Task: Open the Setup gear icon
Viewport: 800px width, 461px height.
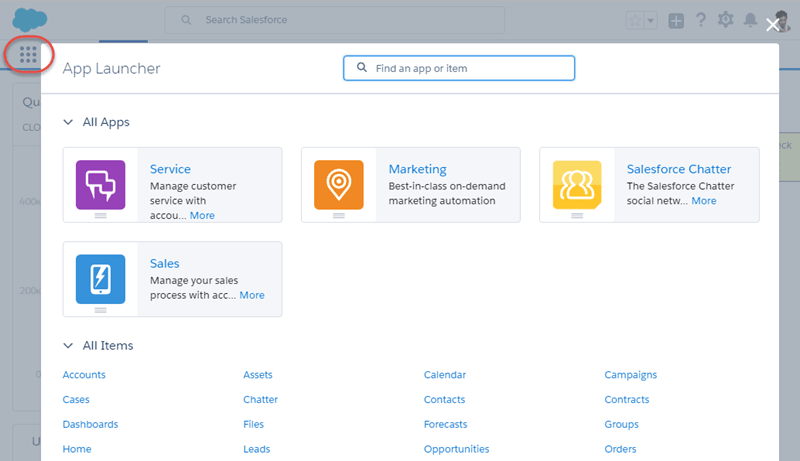Action: (726, 20)
